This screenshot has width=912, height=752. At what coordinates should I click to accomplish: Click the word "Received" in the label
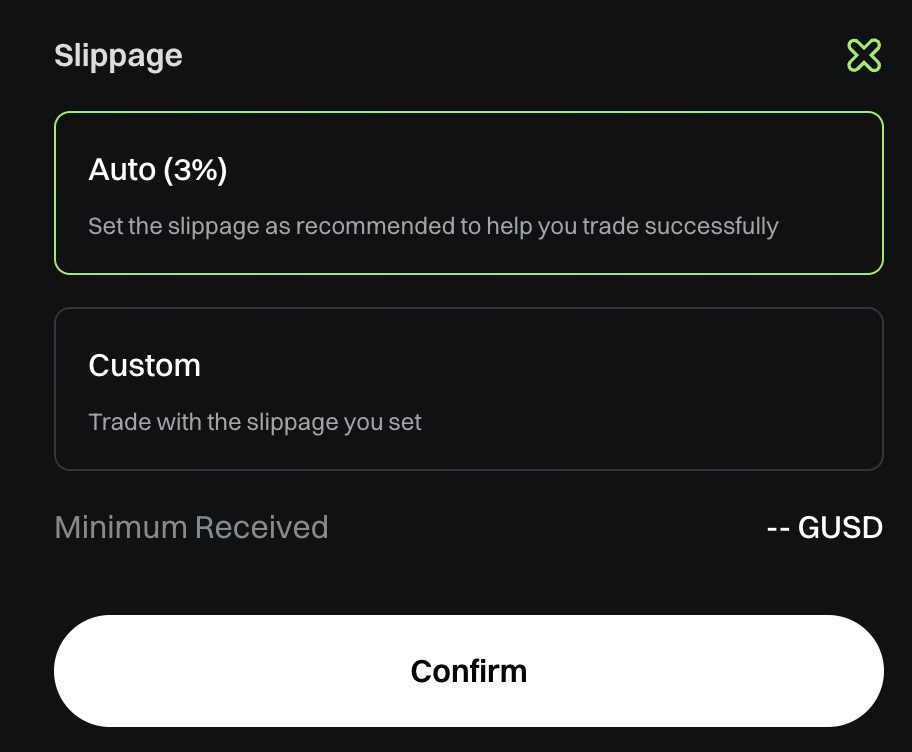click(261, 527)
